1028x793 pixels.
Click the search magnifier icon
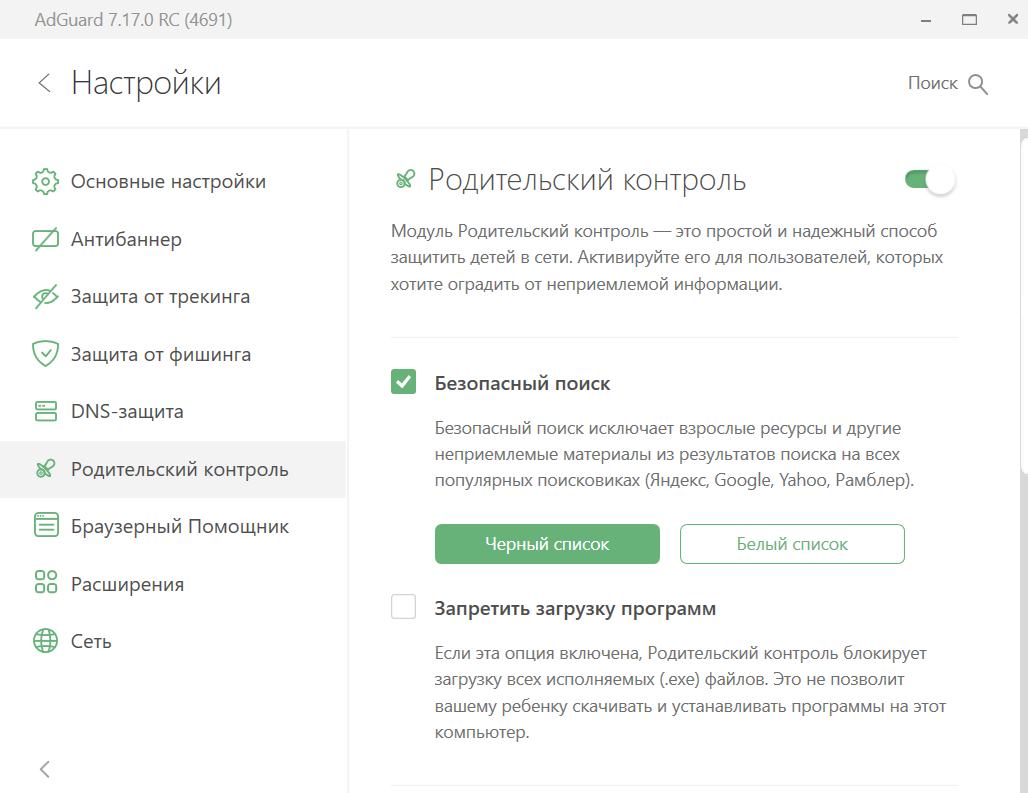pyautogui.click(x=978, y=84)
